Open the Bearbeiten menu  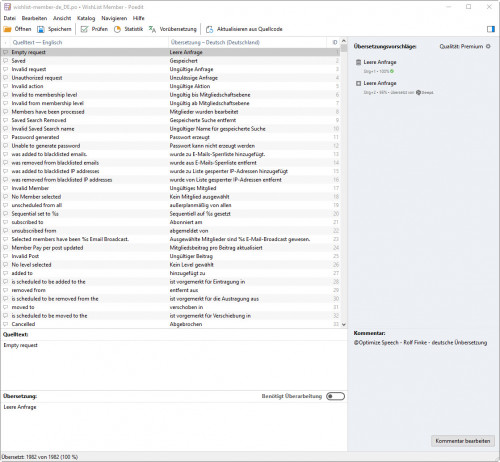[34, 18]
